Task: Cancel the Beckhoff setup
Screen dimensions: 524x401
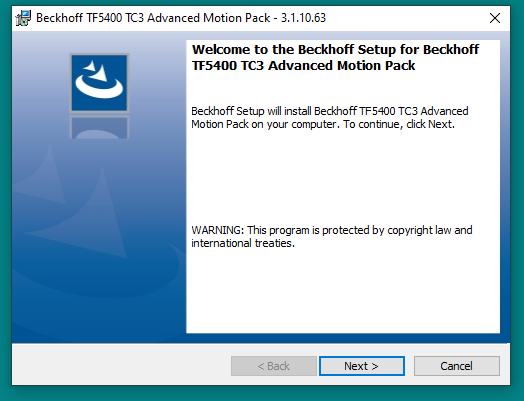Action: (x=457, y=366)
